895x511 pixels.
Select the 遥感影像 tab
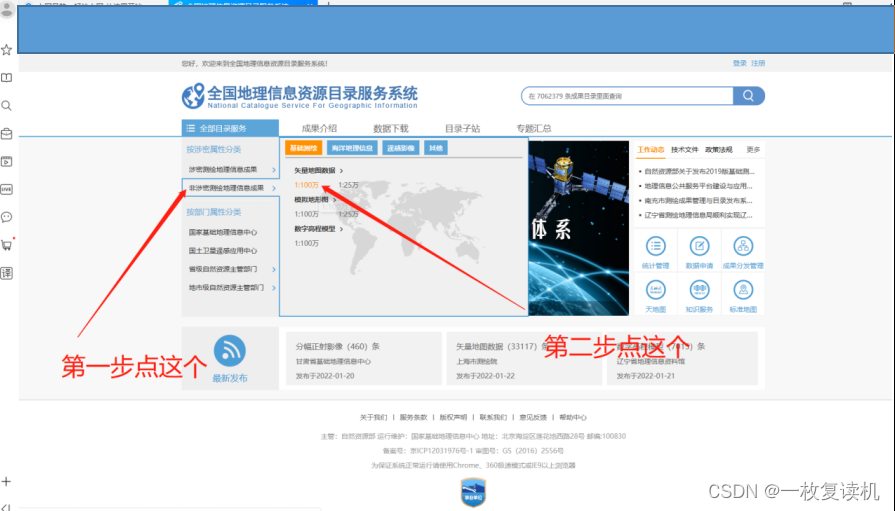(401, 148)
